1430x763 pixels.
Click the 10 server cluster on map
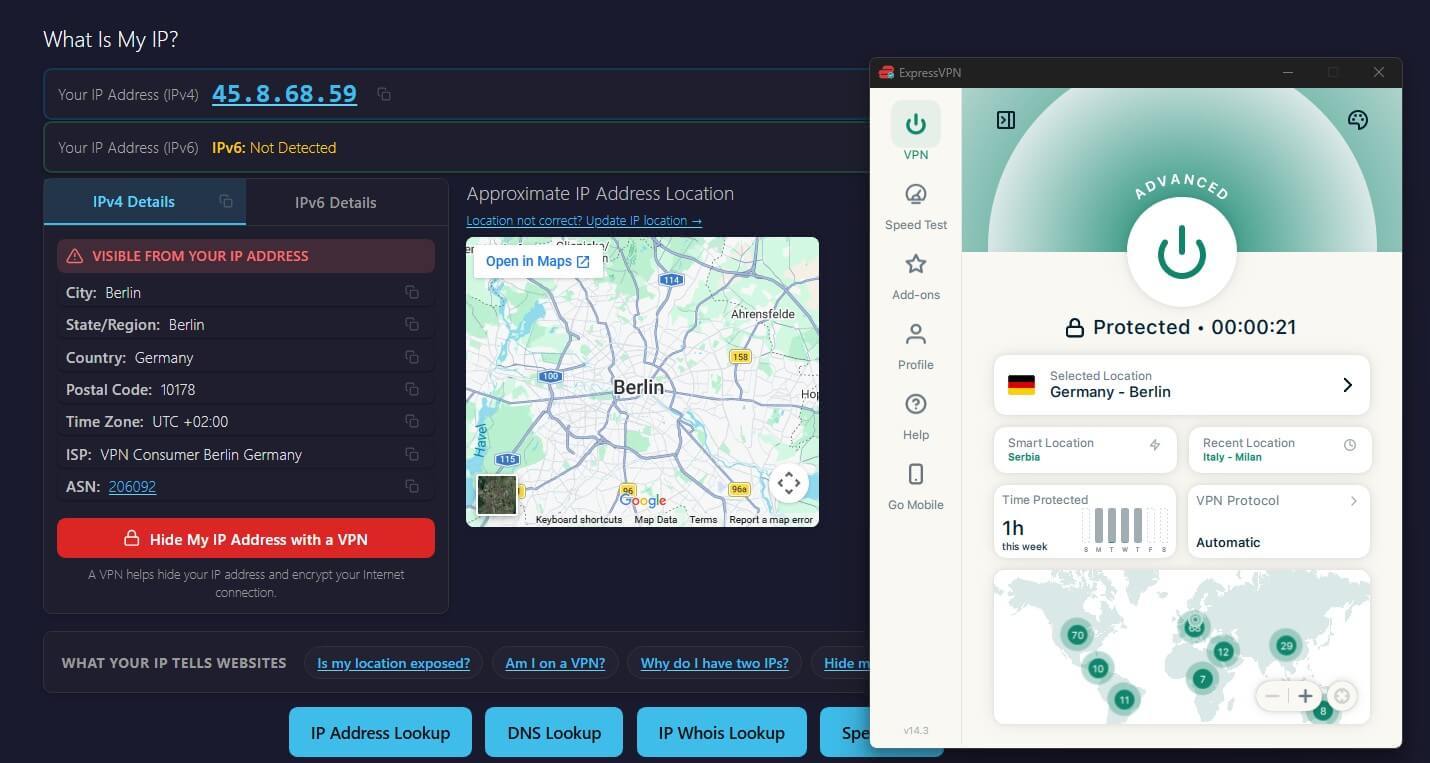(x=1098, y=668)
